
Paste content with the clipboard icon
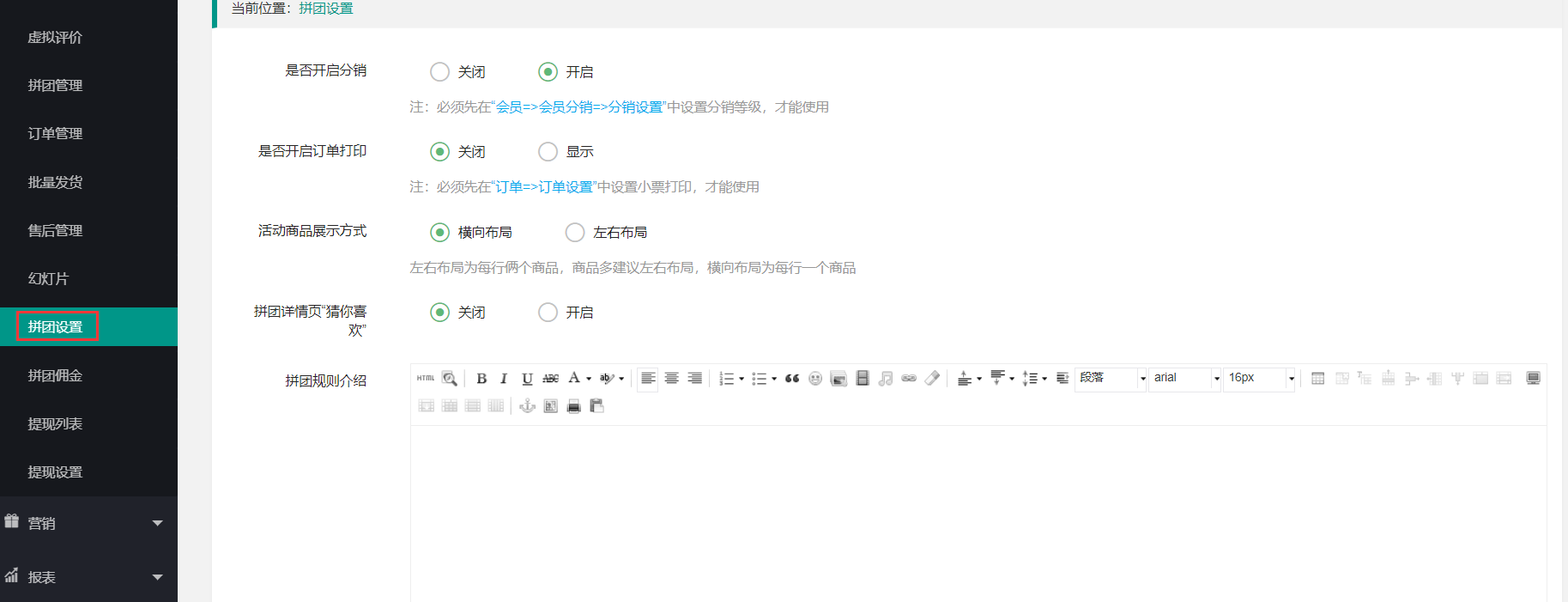(x=596, y=406)
